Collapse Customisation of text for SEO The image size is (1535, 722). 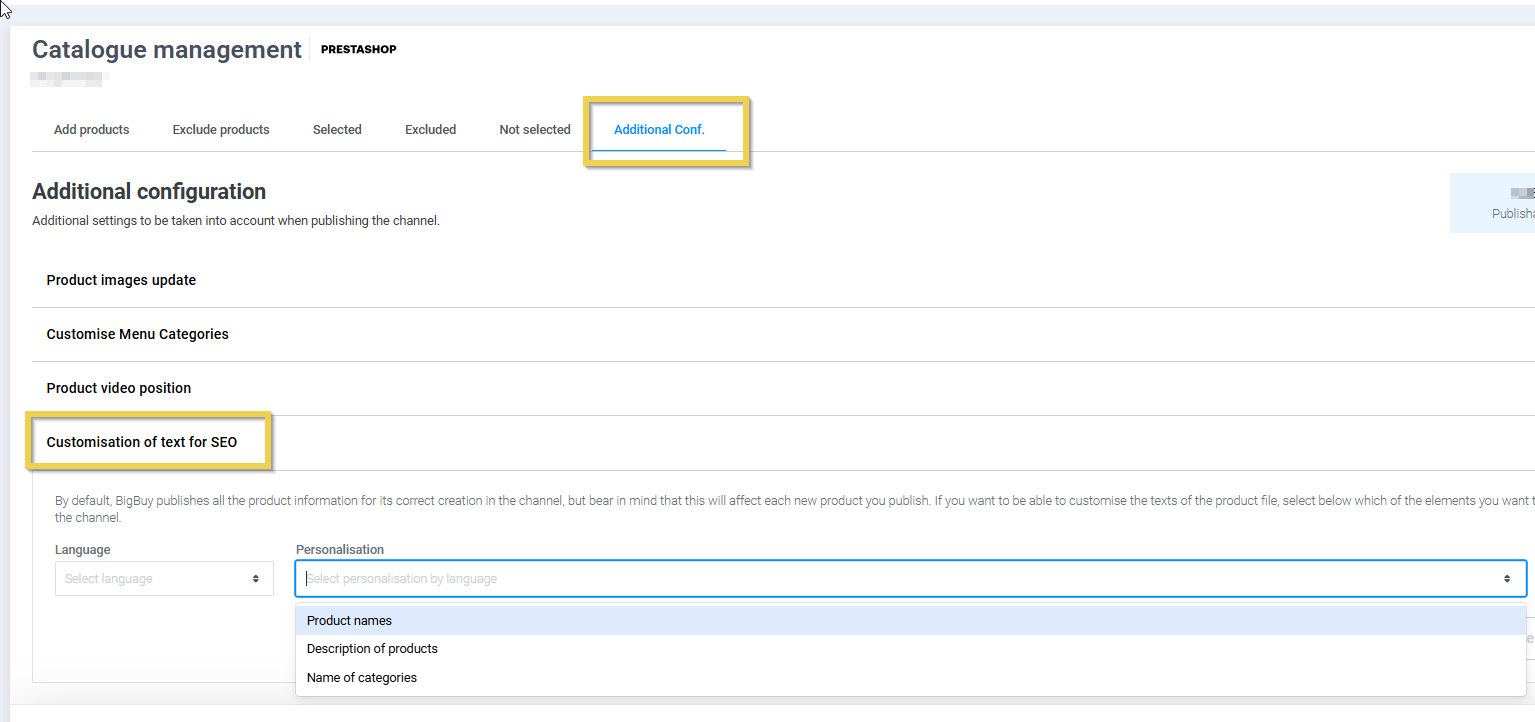[141, 442]
